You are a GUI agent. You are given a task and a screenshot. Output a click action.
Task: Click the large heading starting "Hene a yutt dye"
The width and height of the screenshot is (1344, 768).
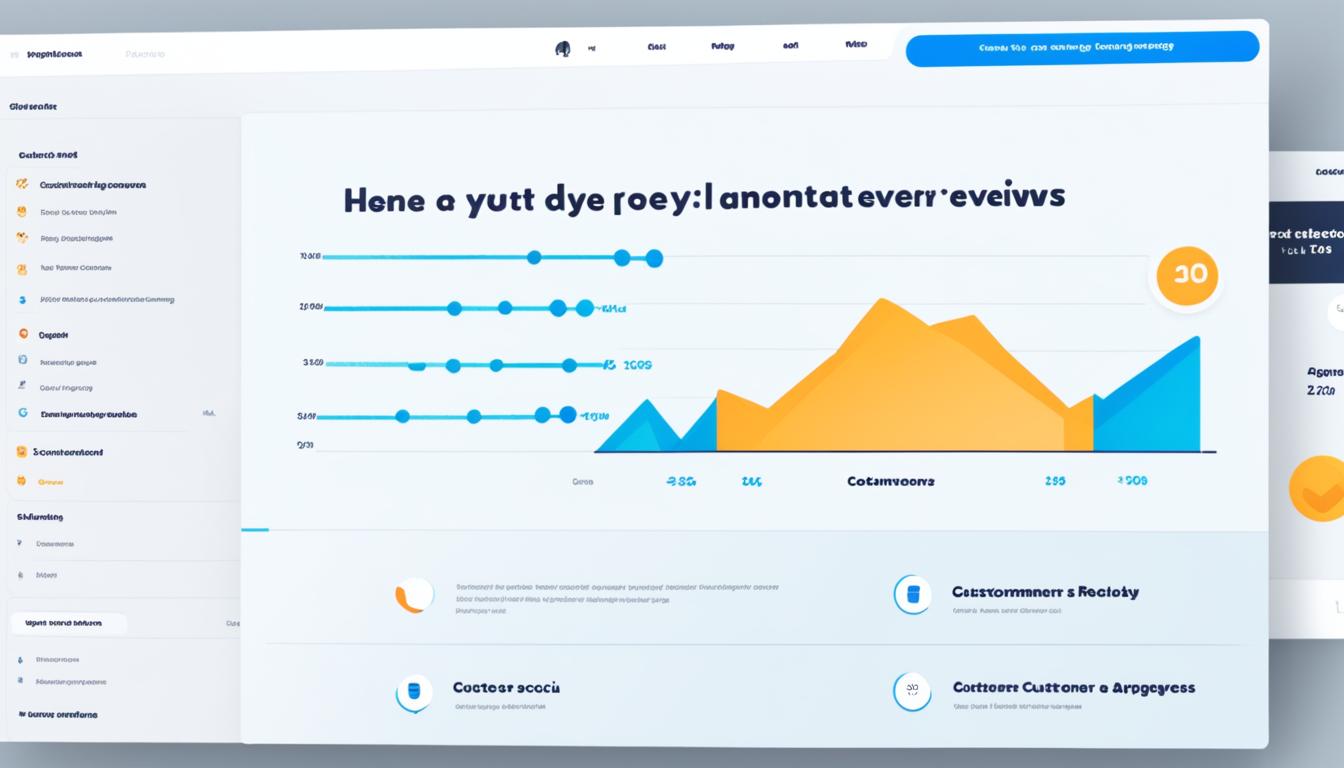pyautogui.click(x=704, y=196)
